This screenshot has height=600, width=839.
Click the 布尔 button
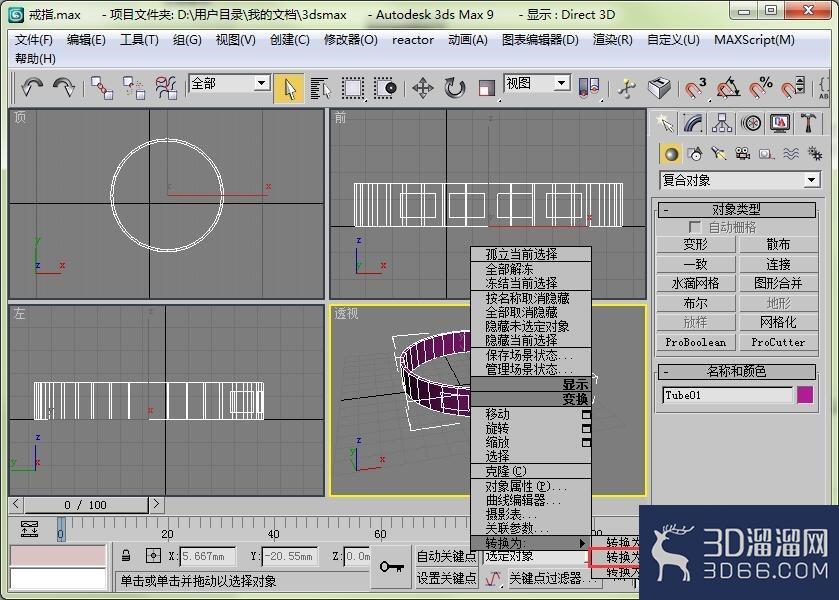coord(696,303)
